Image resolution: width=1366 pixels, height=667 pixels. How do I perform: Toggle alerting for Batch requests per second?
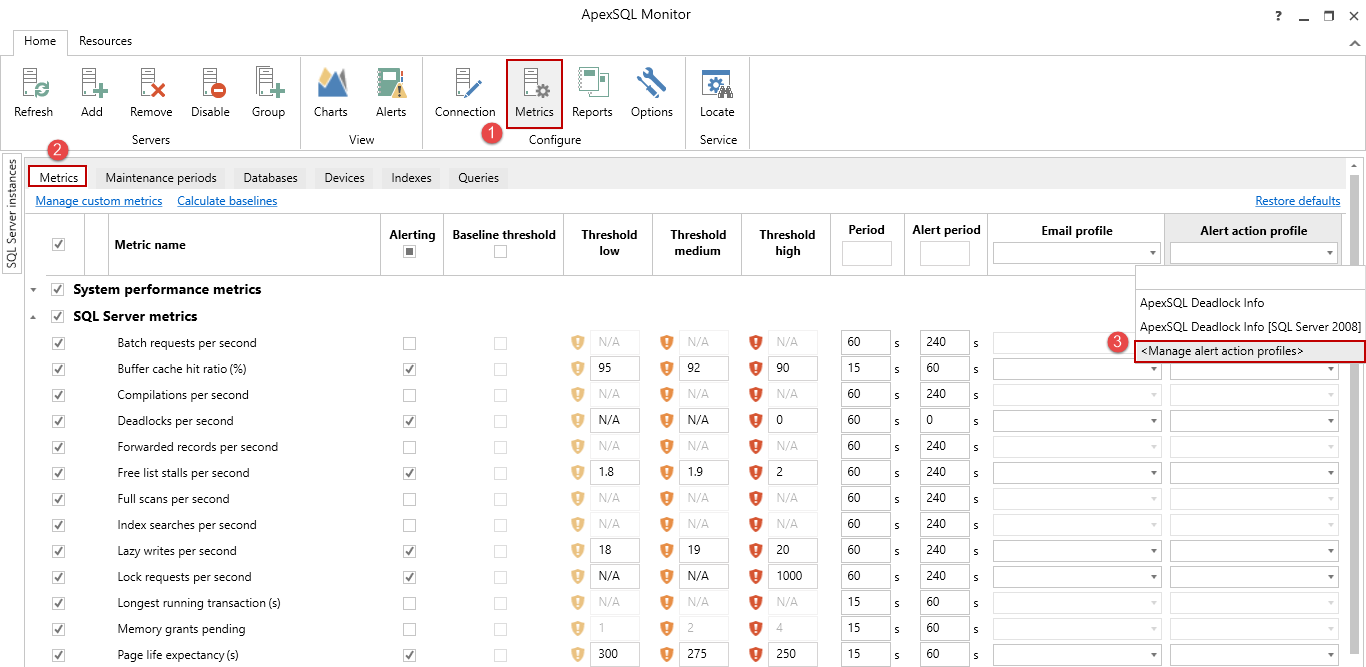tap(409, 343)
